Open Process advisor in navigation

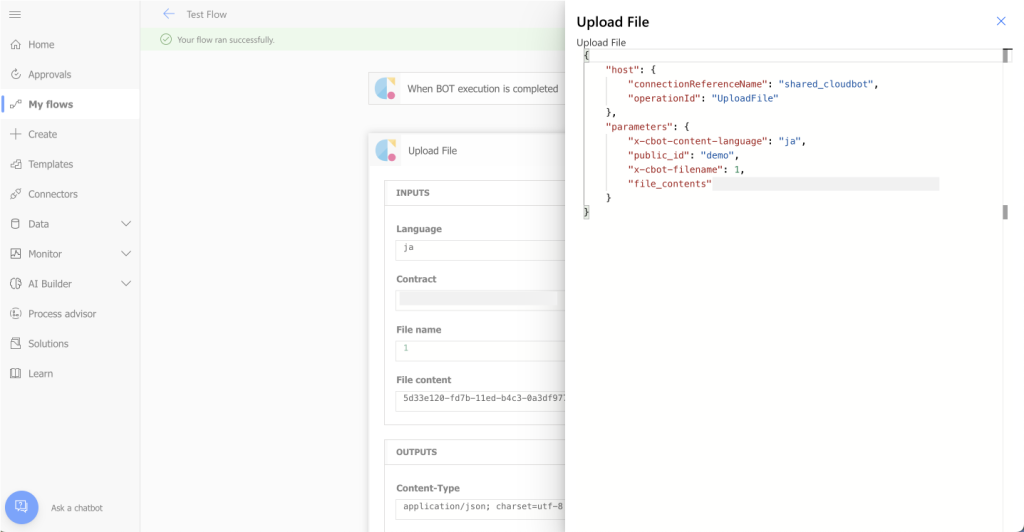pos(70,314)
